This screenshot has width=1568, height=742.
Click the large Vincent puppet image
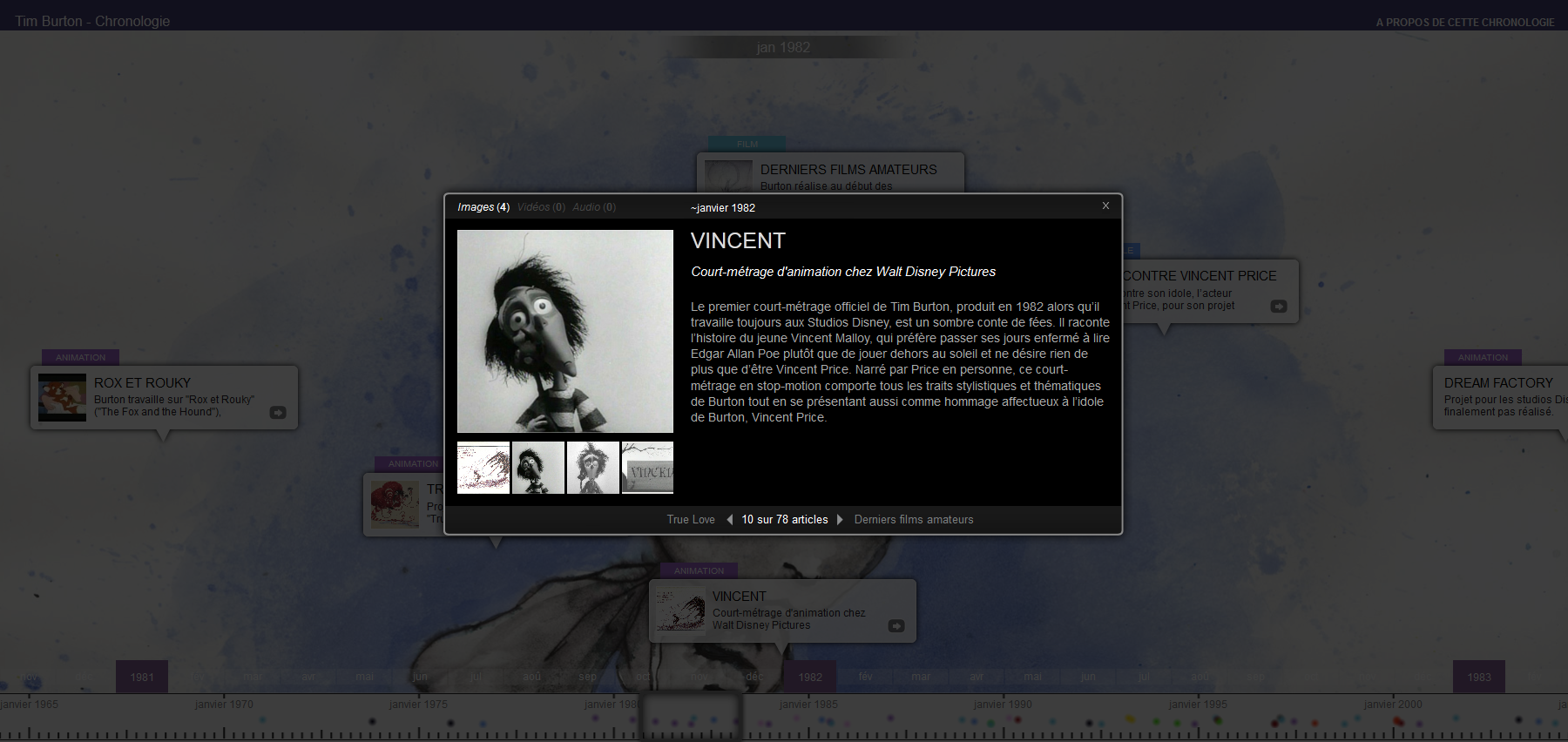click(x=565, y=332)
